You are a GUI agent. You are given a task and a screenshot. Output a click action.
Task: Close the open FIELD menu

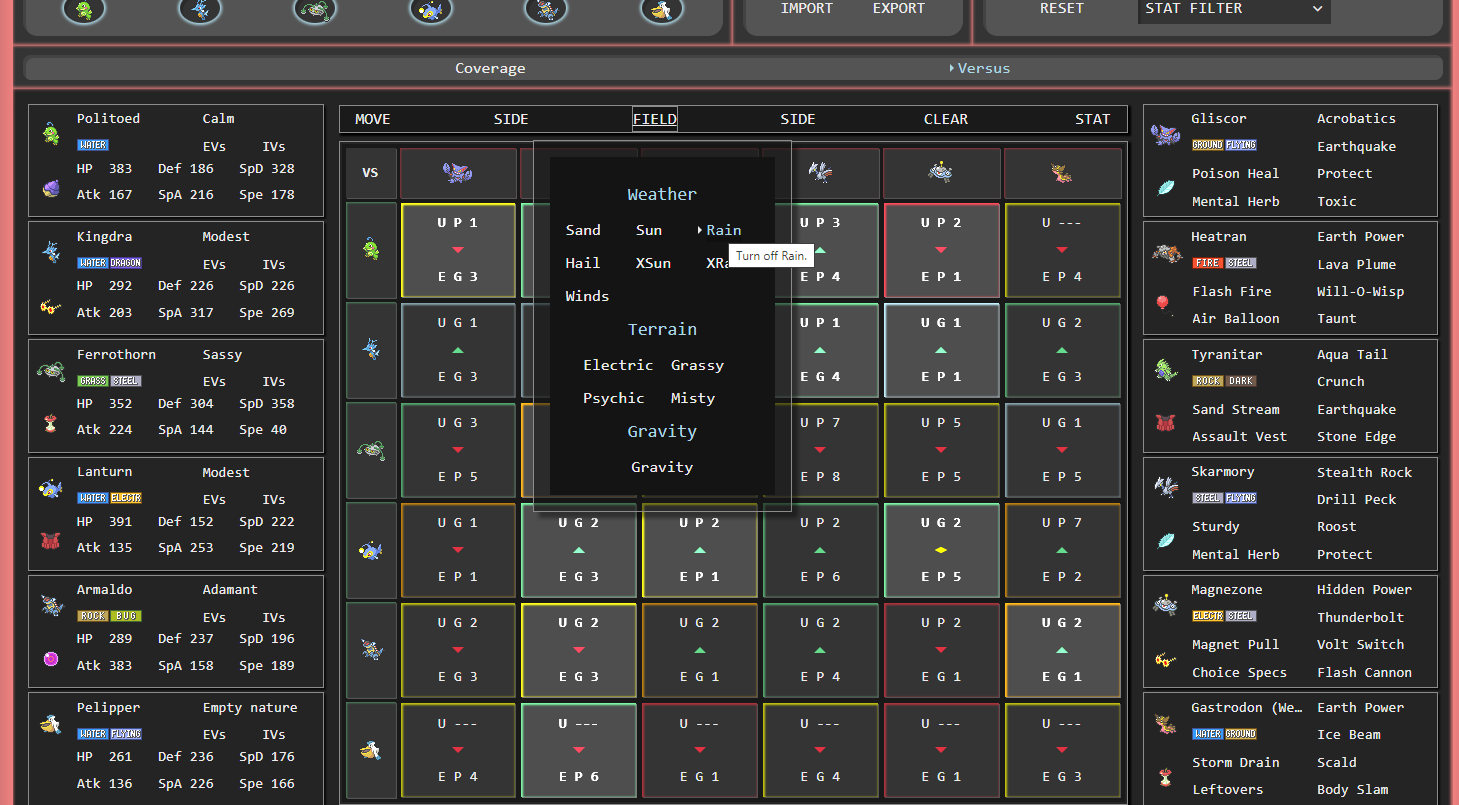655,119
